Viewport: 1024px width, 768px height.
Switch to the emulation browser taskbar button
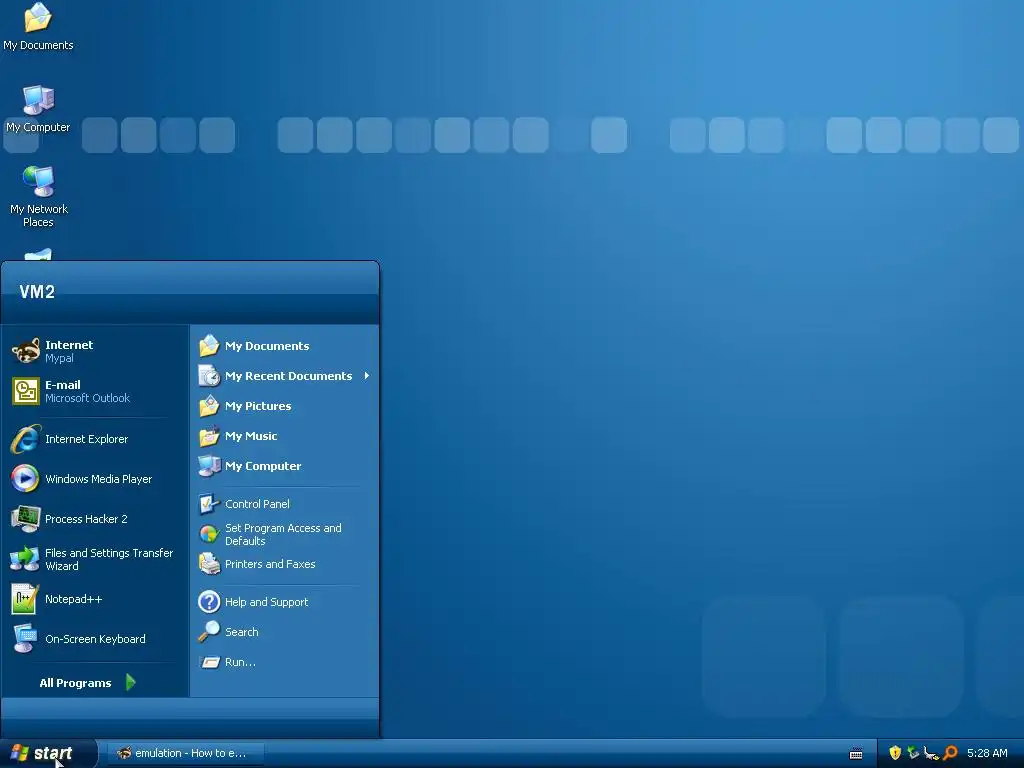pos(186,754)
